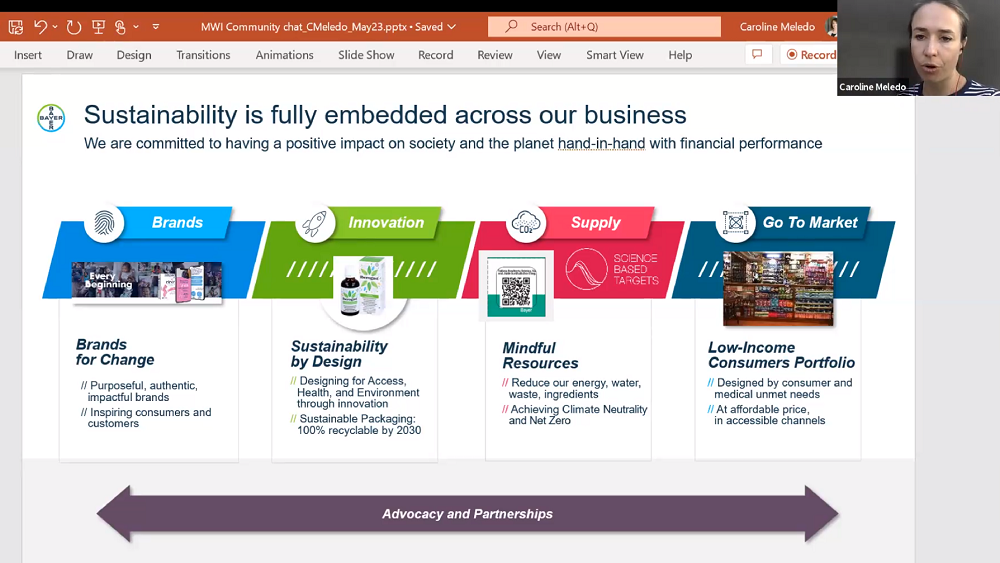Click 'Designing for Access, Health' bullet

pos(355,392)
